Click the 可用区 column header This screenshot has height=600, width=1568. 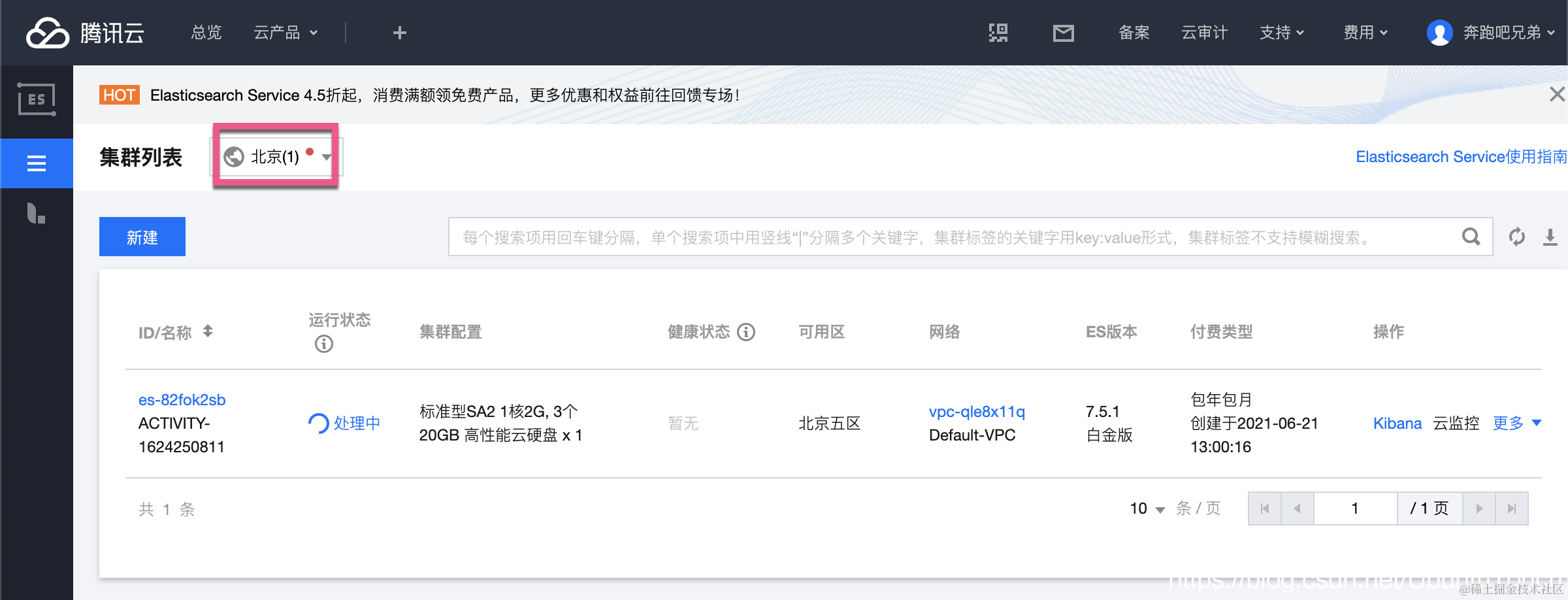point(822,332)
